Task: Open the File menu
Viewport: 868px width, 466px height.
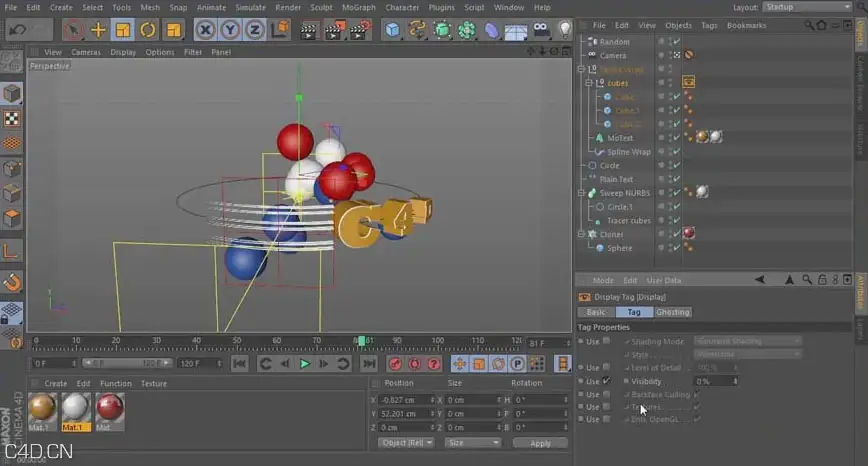Action: coord(11,8)
